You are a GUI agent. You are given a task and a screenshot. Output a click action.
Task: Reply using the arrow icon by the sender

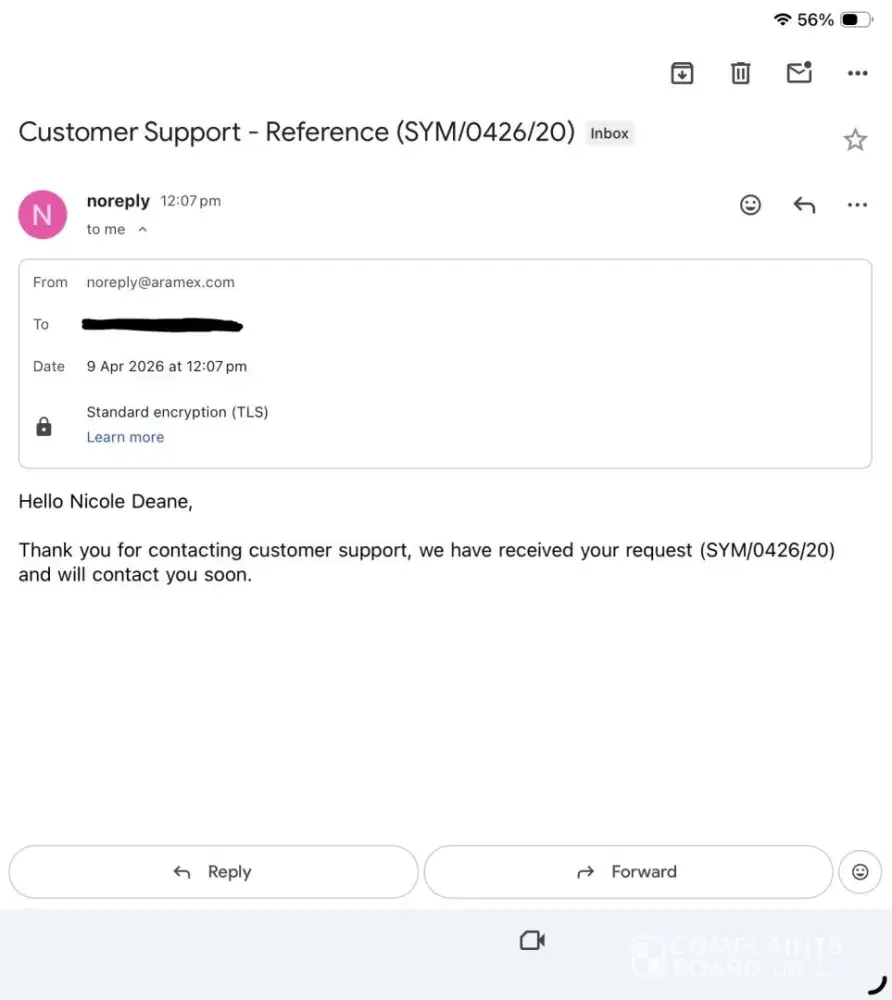click(804, 205)
